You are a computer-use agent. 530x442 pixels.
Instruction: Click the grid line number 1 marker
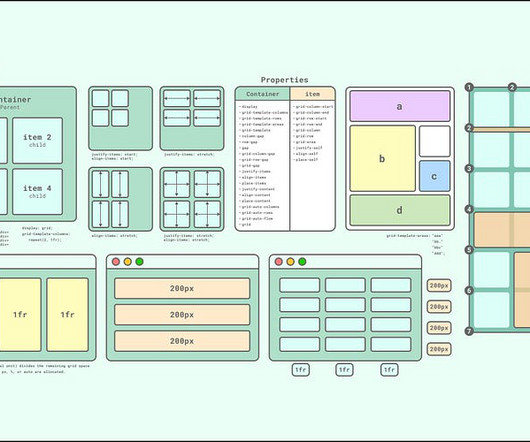469,88
